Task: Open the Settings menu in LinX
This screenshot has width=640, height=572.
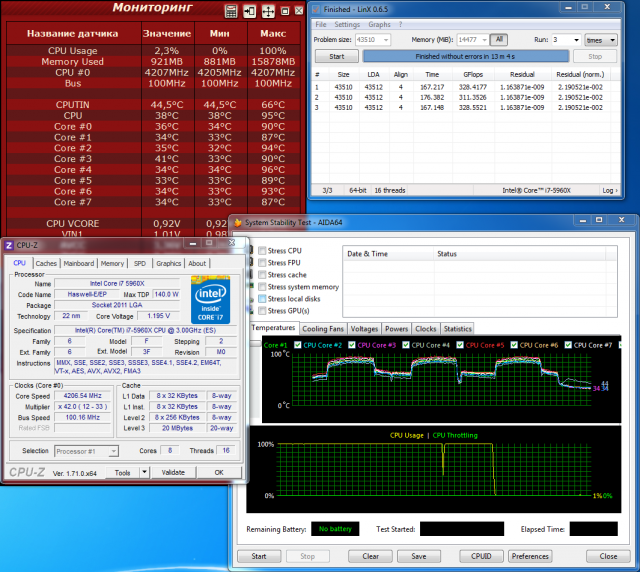Action: click(347, 24)
